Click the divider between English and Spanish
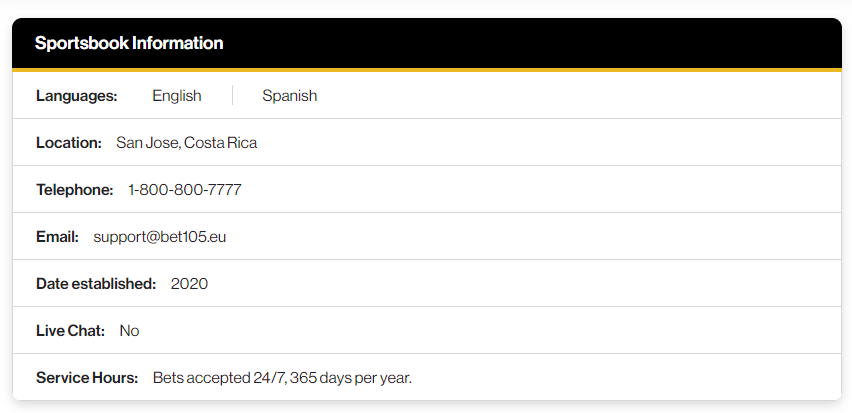 [233, 95]
